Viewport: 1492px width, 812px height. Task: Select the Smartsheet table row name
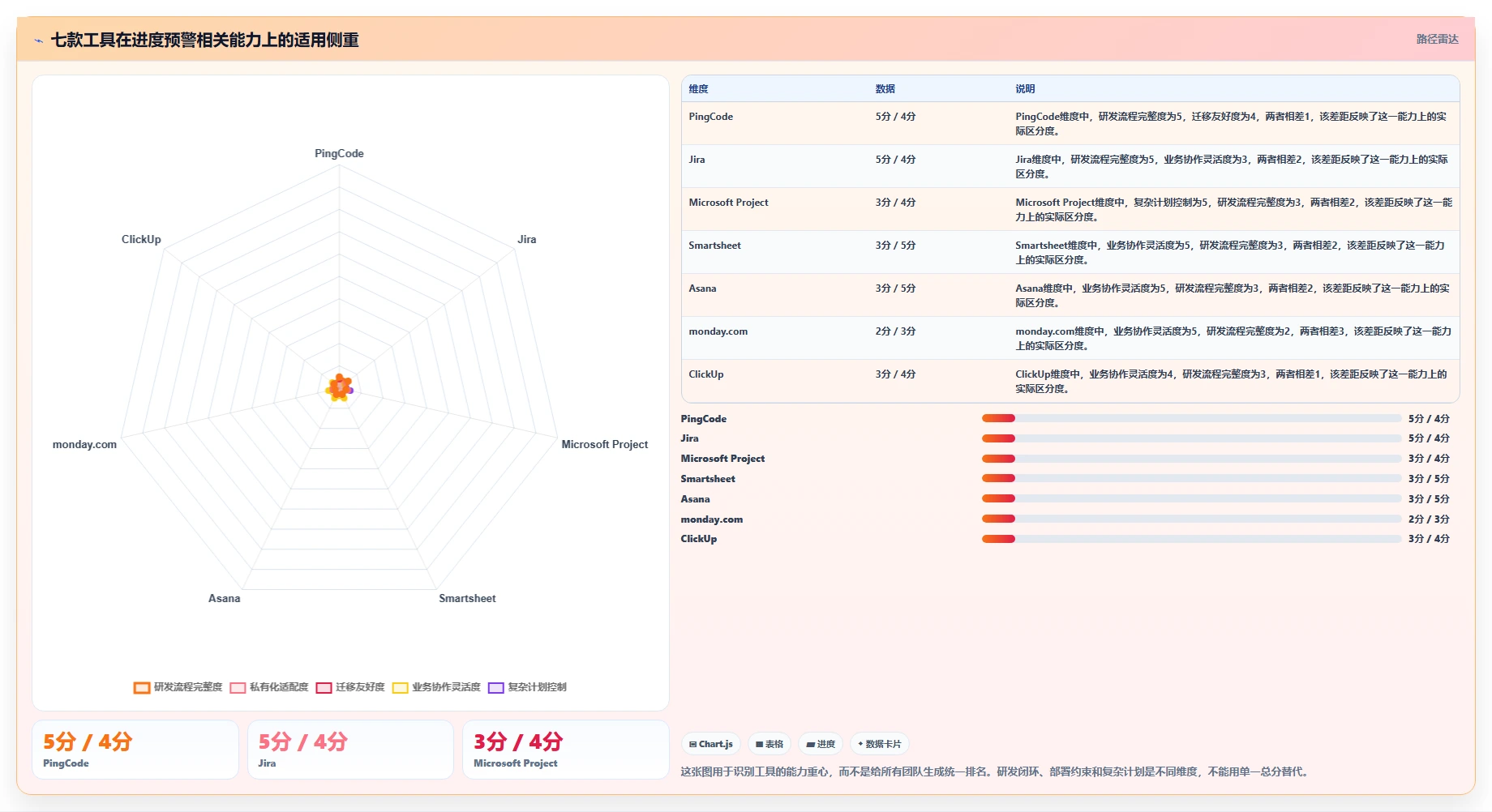tap(714, 246)
